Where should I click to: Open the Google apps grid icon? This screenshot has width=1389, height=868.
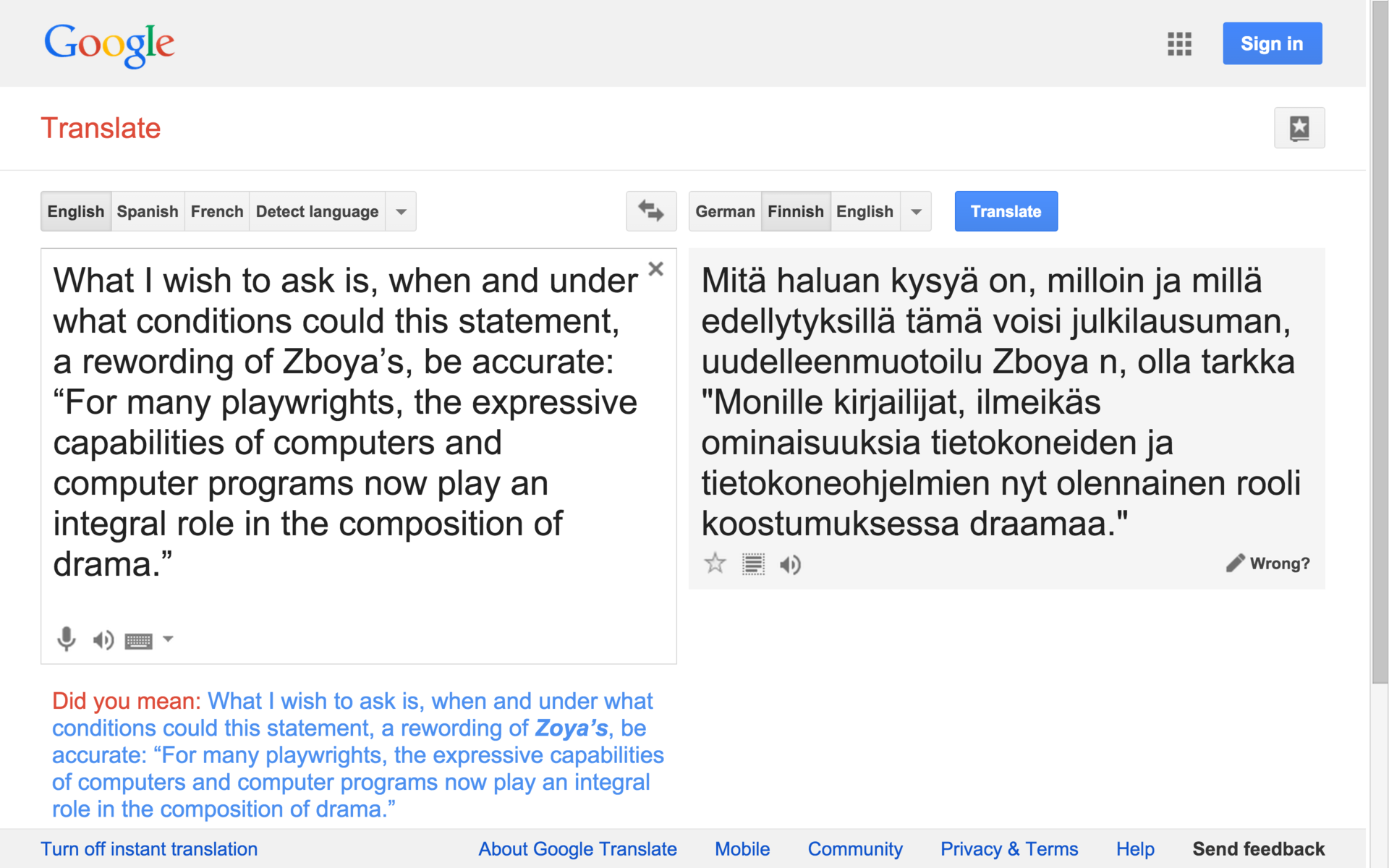pos(1178,44)
